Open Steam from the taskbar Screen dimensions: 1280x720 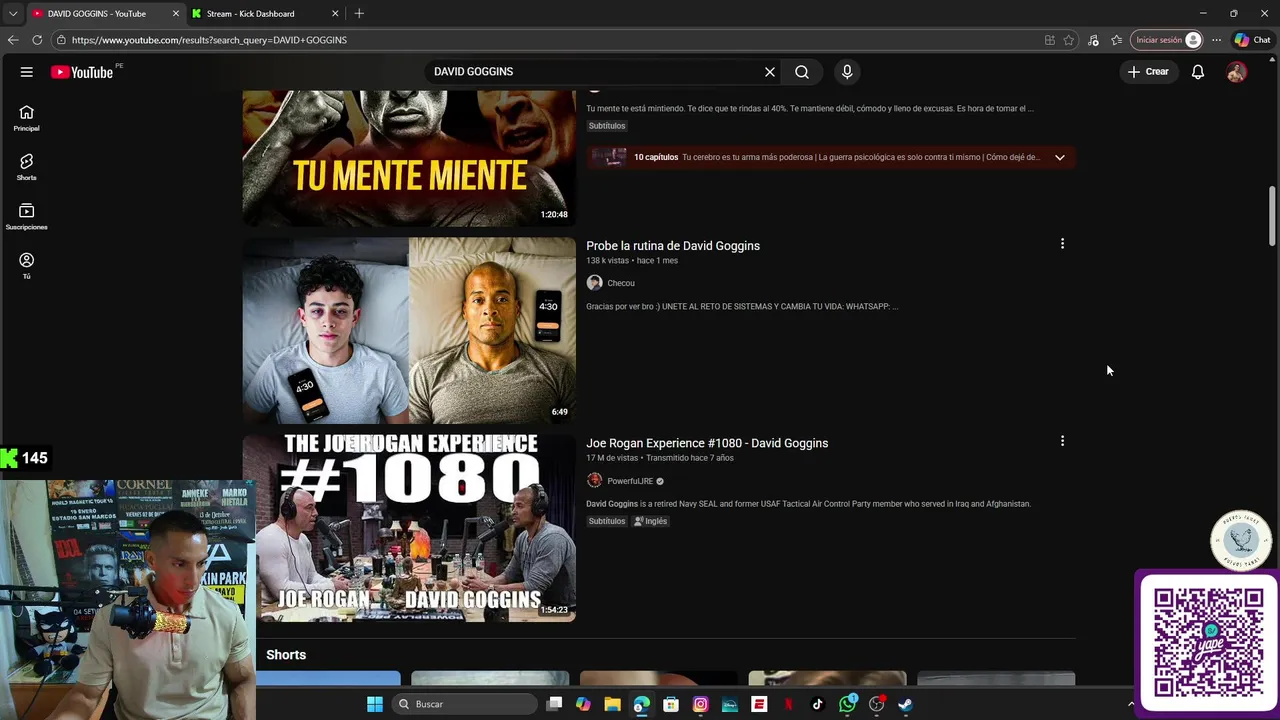(905, 704)
